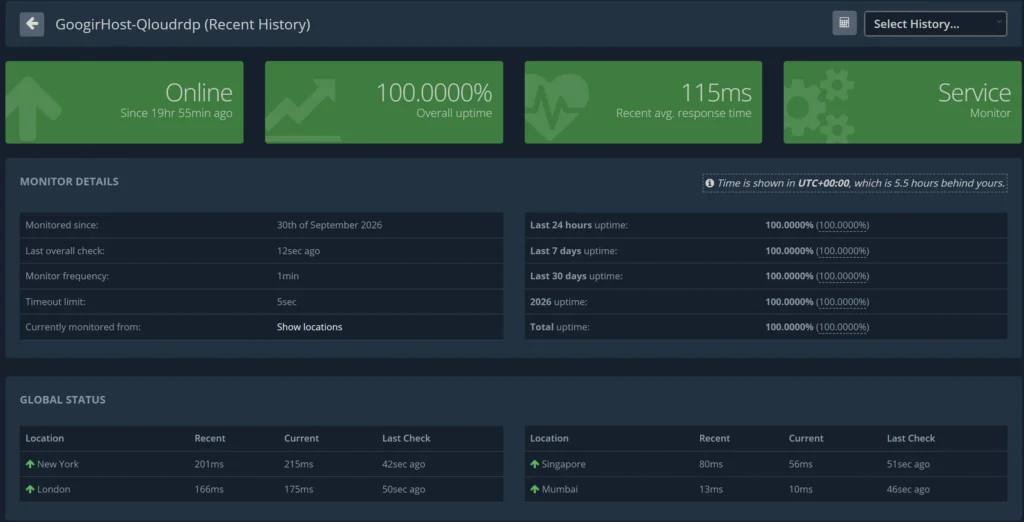The image size is (1024, 522).
Task: Click the green arrow next to London
Action: [30, 489]
